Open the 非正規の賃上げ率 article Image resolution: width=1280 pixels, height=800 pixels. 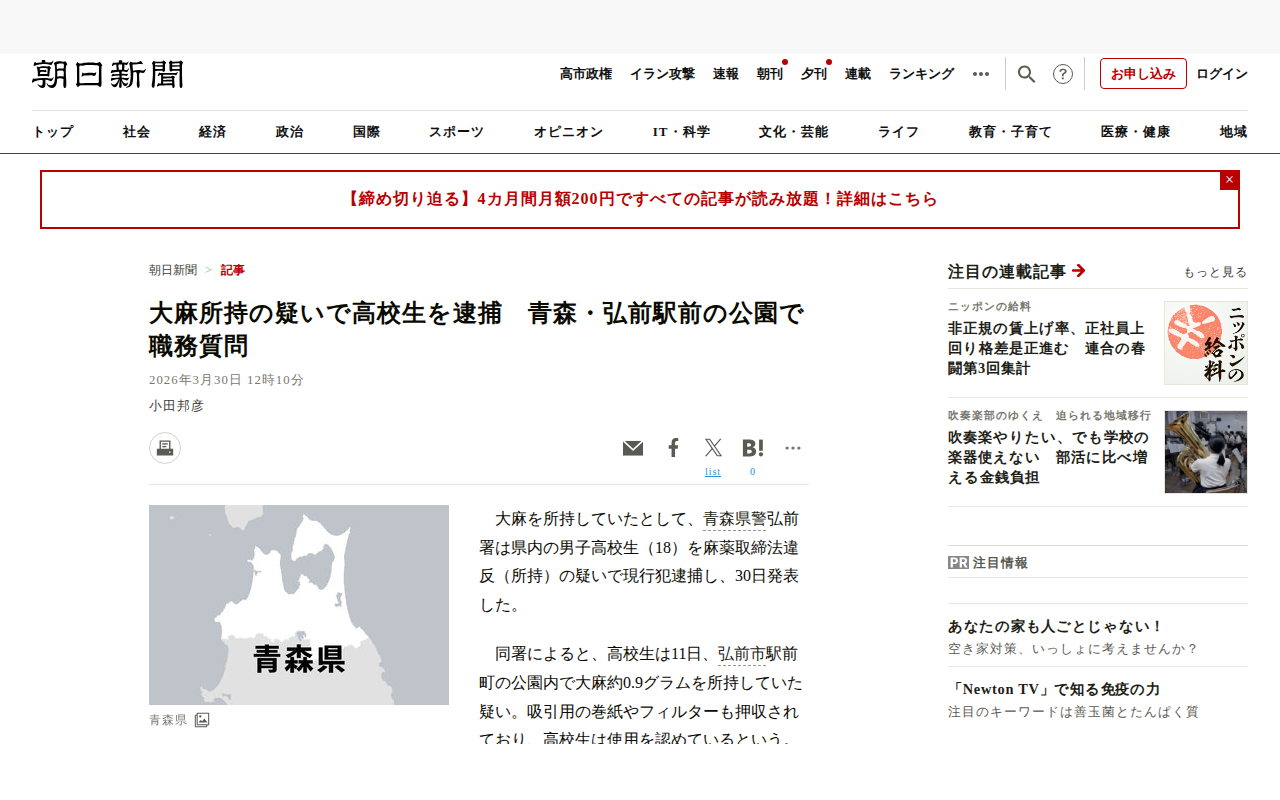[1047, 348]
